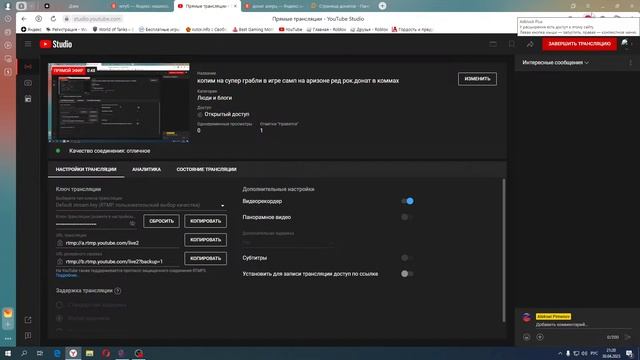
Task: Go back with the browser back arrow
Action: pyautogui.click(x=24, y=19)
